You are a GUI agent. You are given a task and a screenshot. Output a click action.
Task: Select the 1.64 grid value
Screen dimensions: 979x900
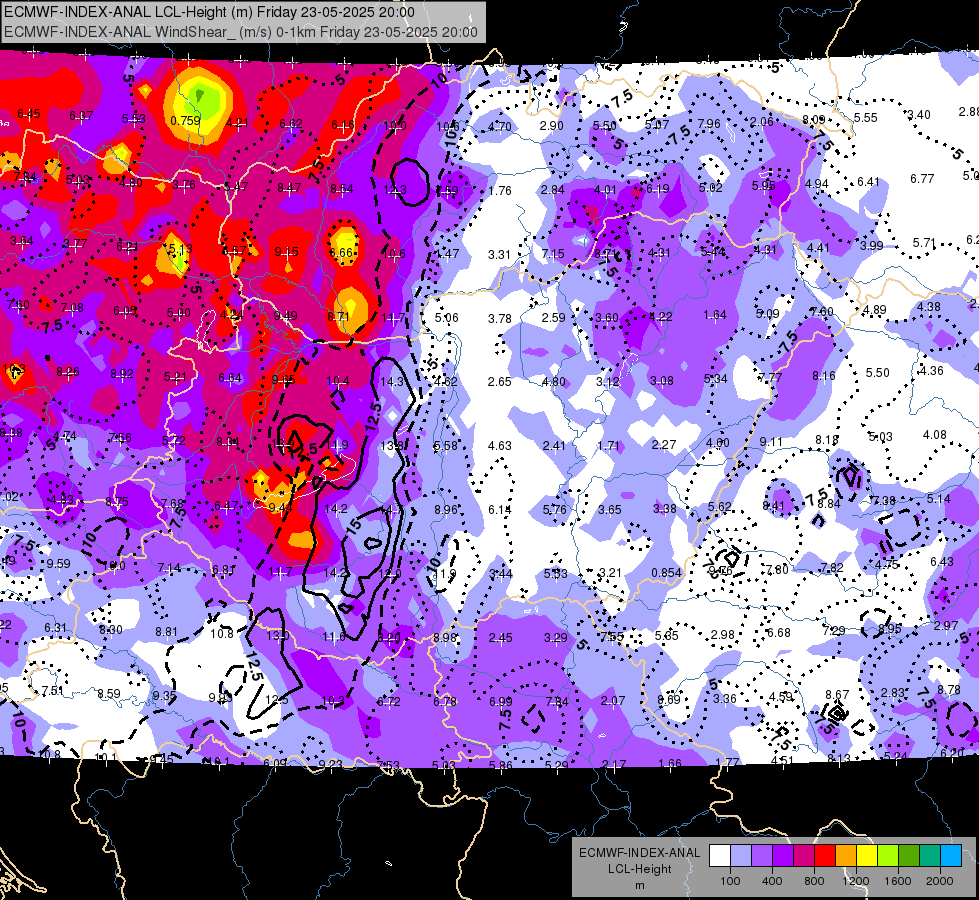(x=715, y=315)
